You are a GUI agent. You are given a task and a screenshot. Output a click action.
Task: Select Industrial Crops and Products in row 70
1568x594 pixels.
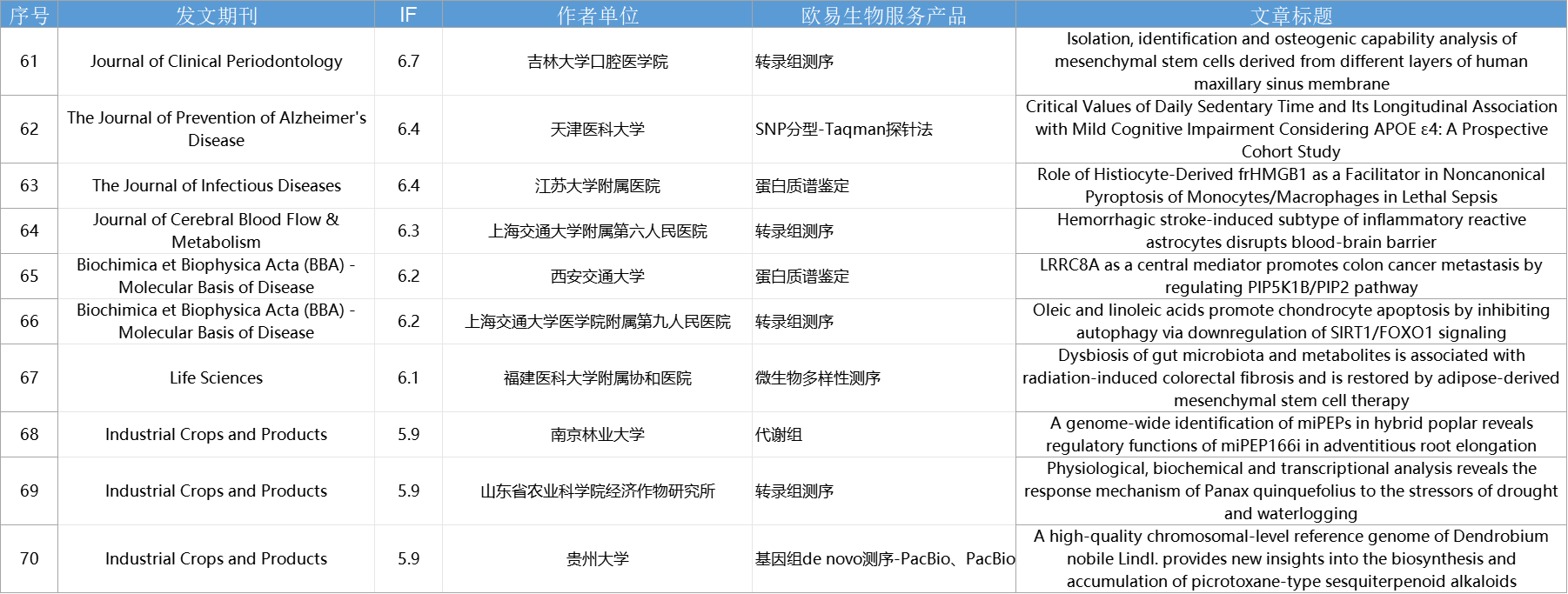pos(216,559)
